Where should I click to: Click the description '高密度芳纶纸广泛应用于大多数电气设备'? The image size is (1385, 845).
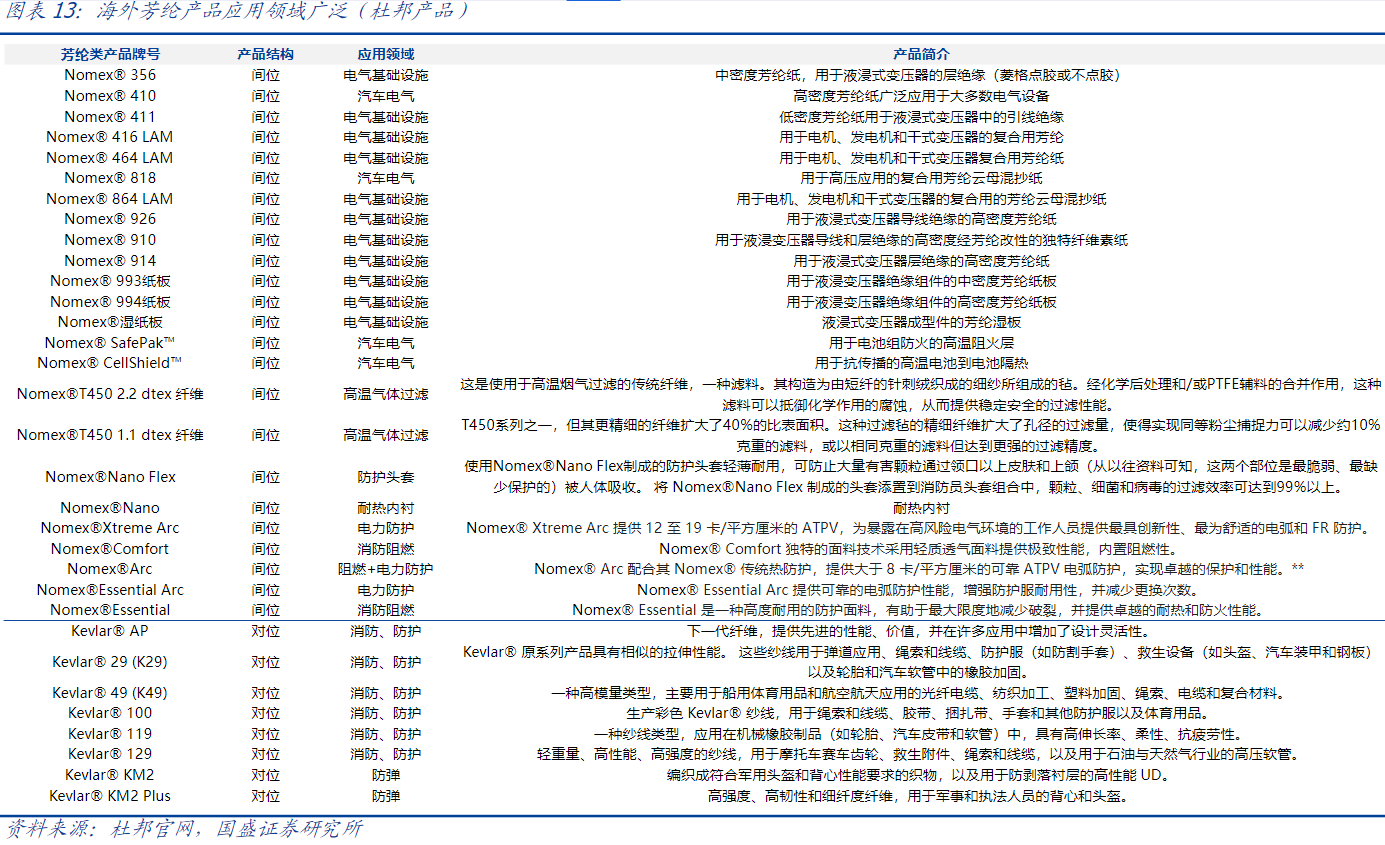point(921,96)
